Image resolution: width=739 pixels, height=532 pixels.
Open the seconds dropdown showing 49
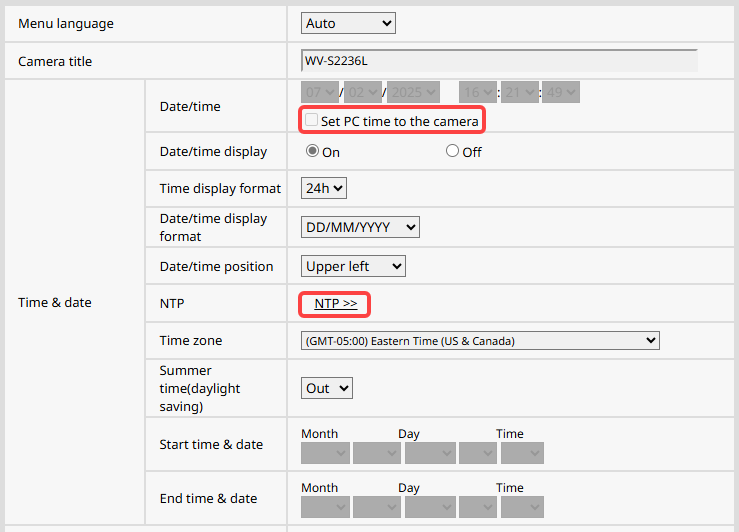[561, 92]
